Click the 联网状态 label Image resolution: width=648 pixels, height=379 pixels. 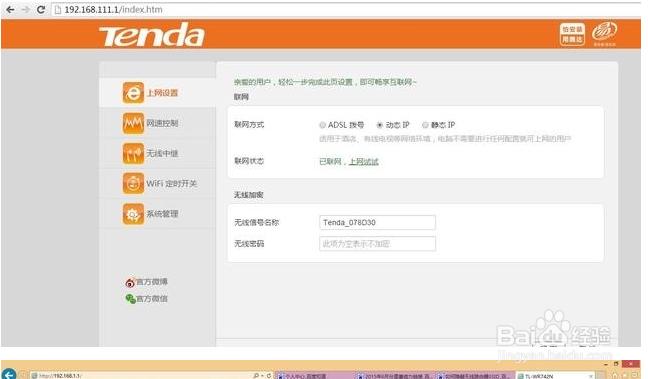point(249,161)
